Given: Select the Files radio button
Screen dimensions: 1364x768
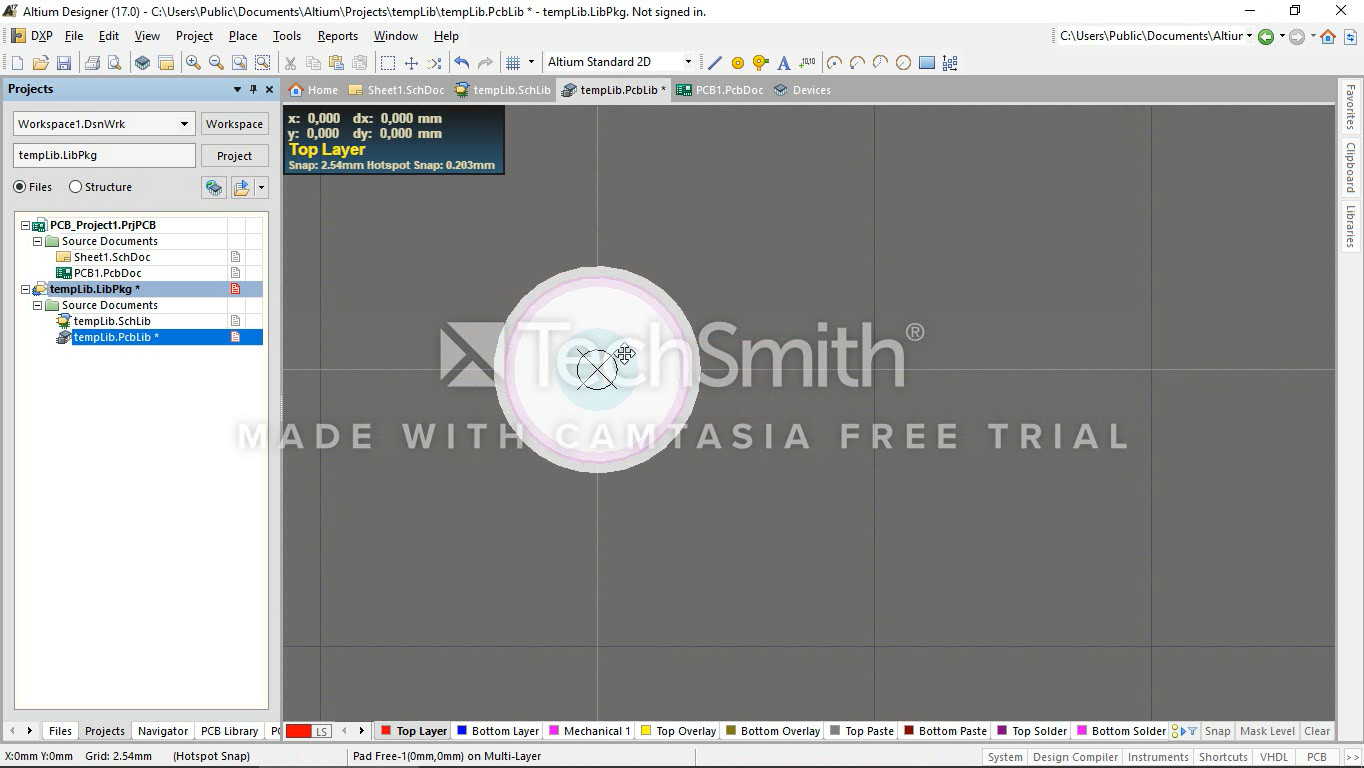Looking at the screenshot, I should coord(20,187).
